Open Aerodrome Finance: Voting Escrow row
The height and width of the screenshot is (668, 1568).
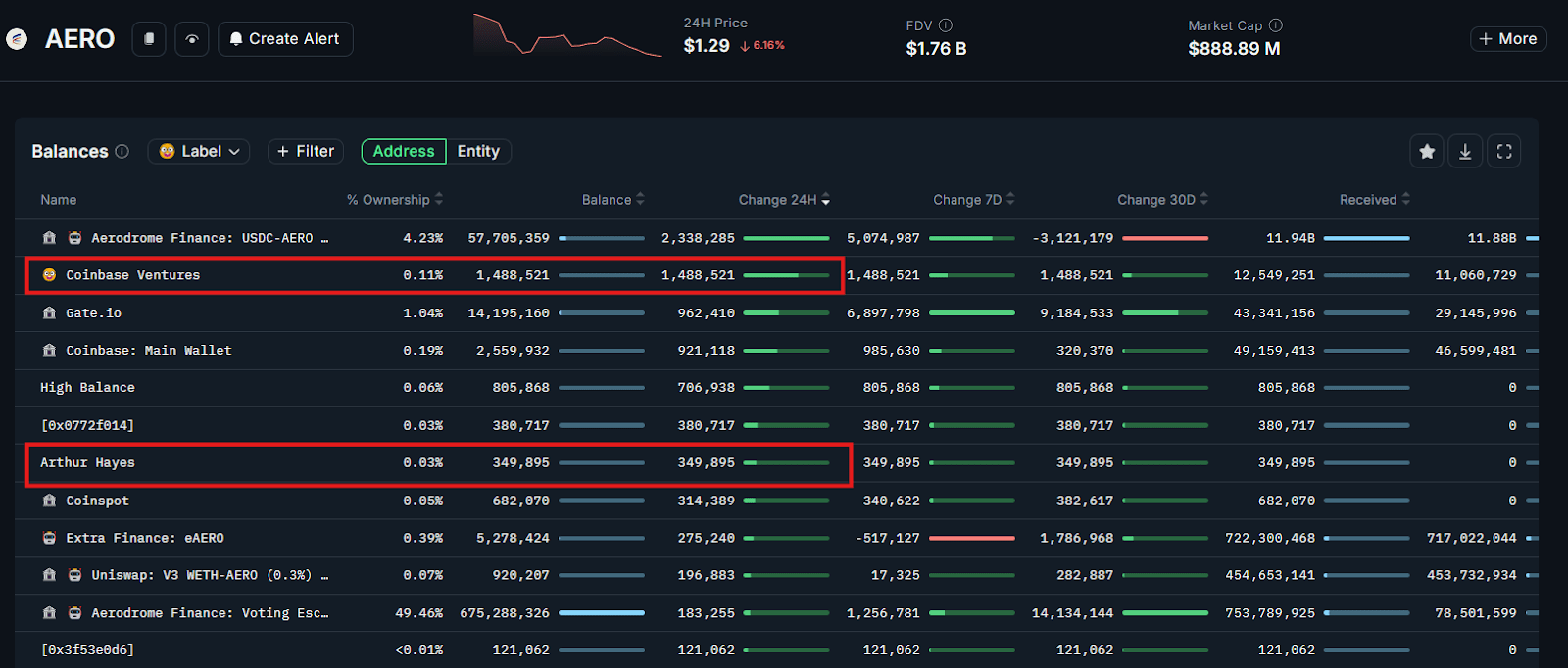210,613
